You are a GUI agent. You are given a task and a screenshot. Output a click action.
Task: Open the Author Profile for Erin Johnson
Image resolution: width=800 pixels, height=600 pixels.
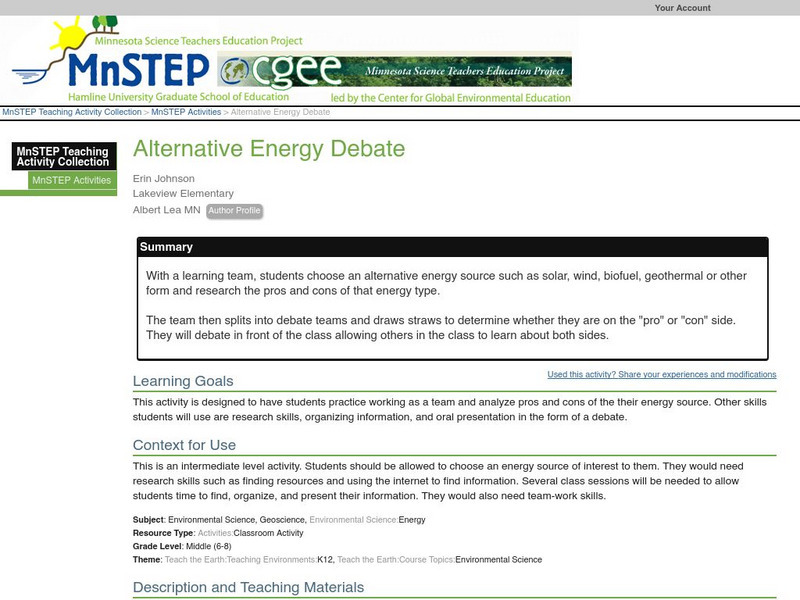[235, 211]
